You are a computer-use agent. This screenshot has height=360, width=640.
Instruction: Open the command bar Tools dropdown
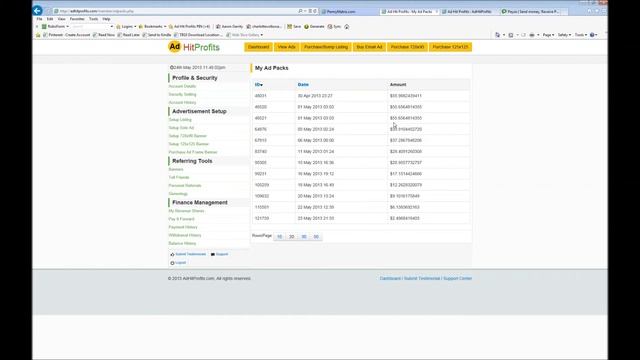coord(580,35)
